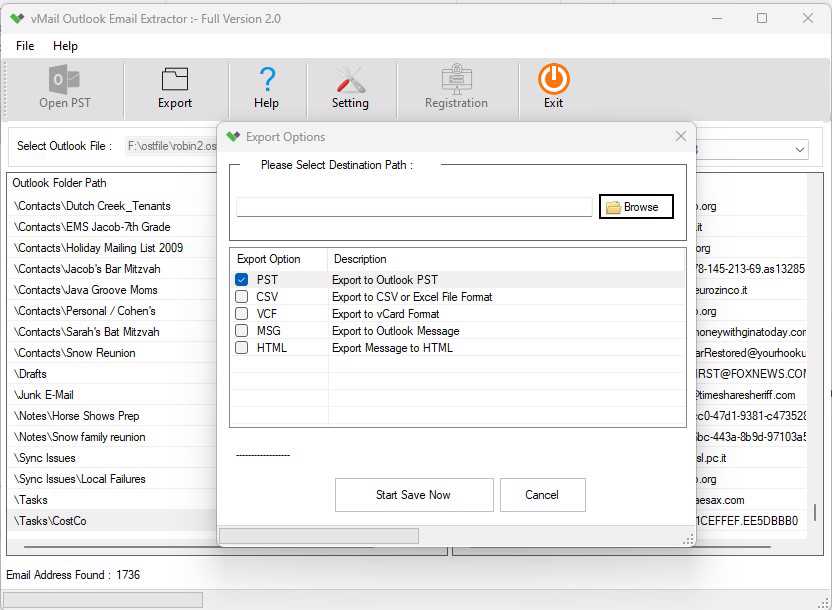
Task: Enable the HTML export checkbox
Action: 241,347
